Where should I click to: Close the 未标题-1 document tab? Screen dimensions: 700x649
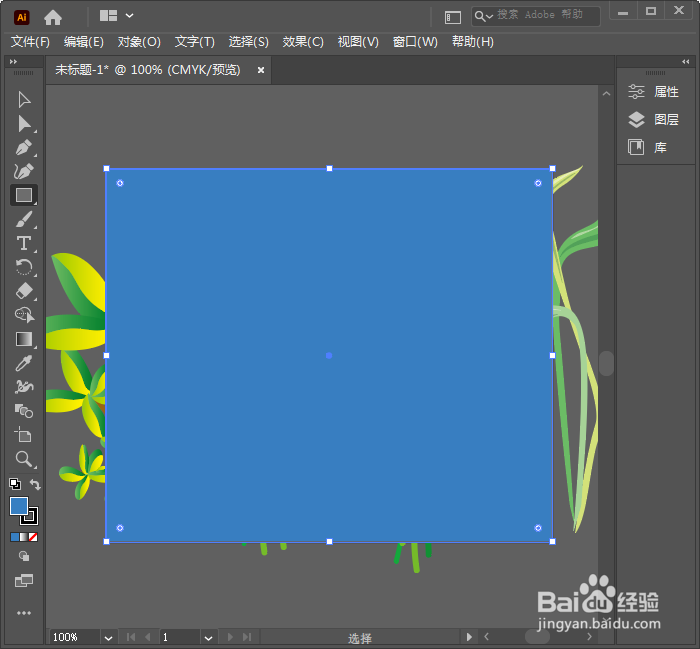[261, 70]
